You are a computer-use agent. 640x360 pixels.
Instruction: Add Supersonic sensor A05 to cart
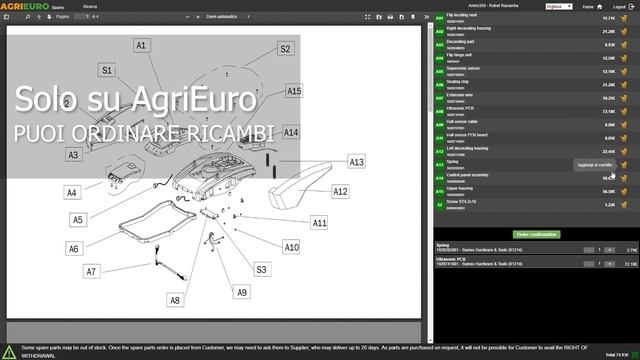[x=624, y=71]
